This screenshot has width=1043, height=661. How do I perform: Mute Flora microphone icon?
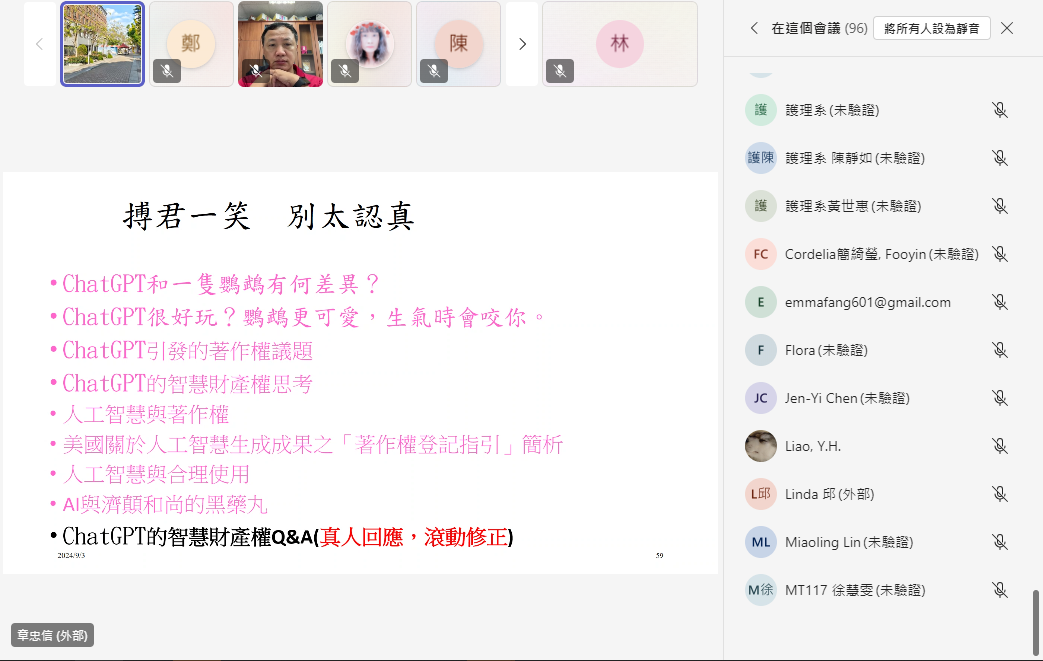coord(999,350)
